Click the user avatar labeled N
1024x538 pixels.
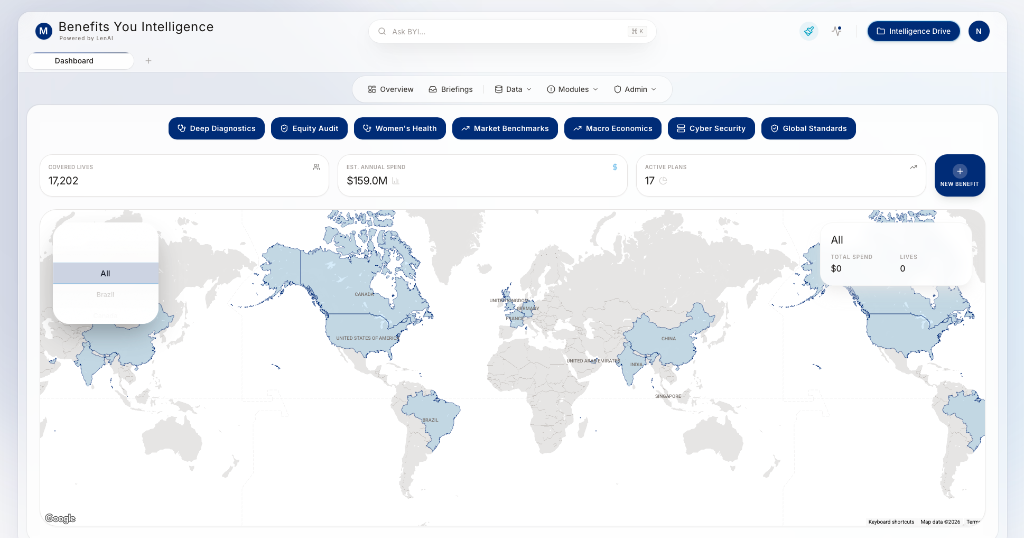coord(979,31)
